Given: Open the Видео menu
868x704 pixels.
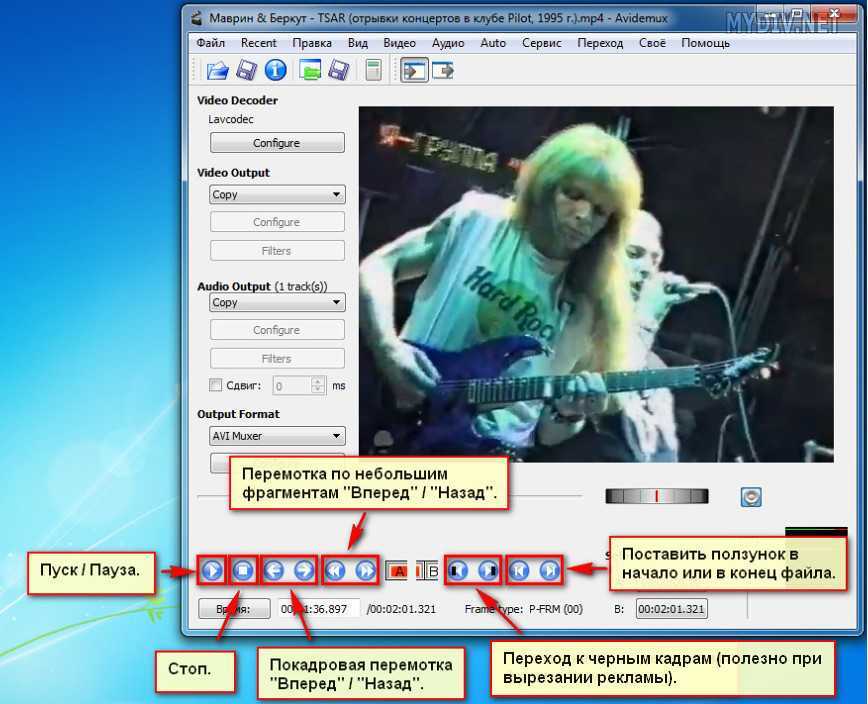Looking at the screenshot, I should click(399, 43).
